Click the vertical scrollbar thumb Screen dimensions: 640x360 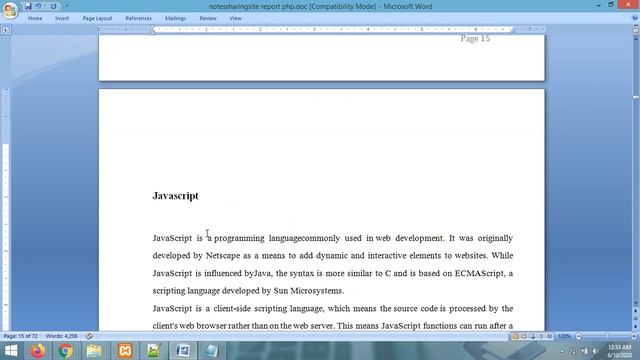pos(636,97)
